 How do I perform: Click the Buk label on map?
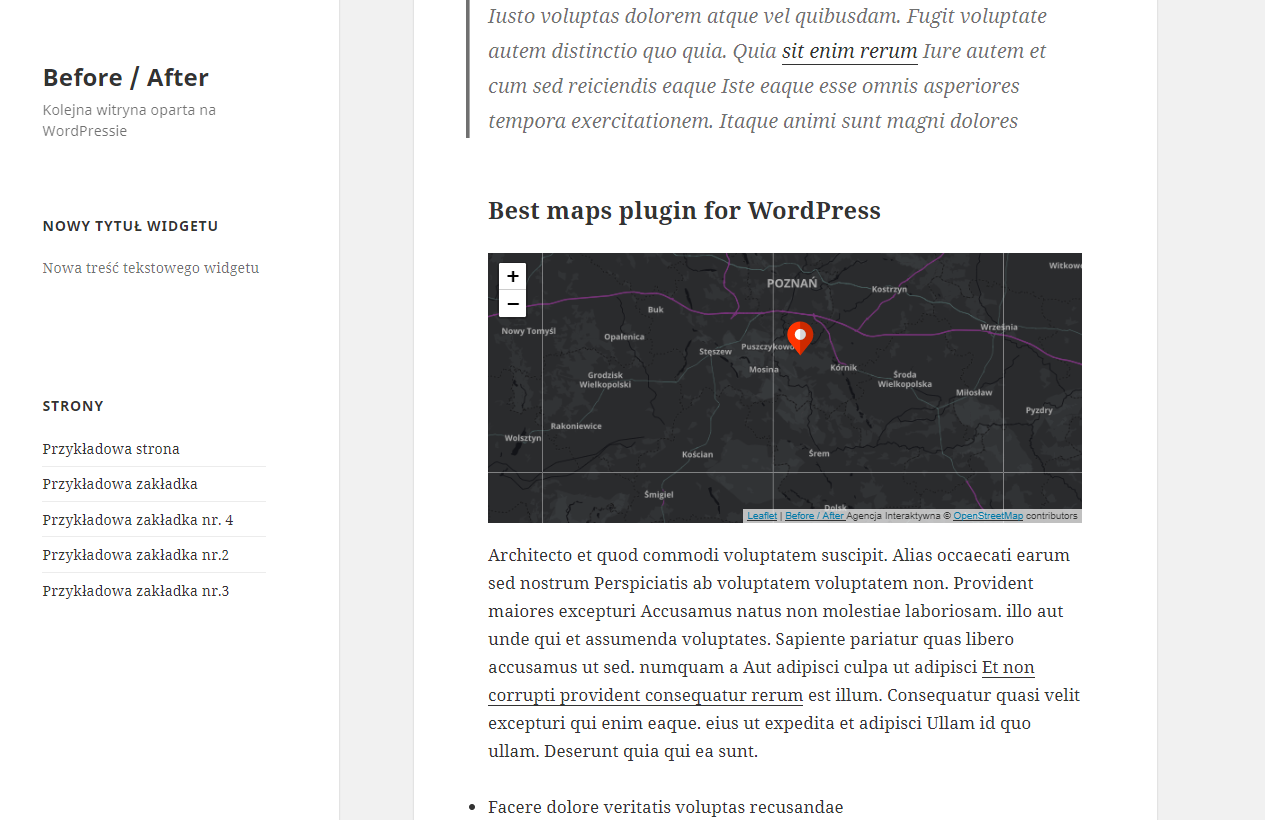[x=656, y=310]
